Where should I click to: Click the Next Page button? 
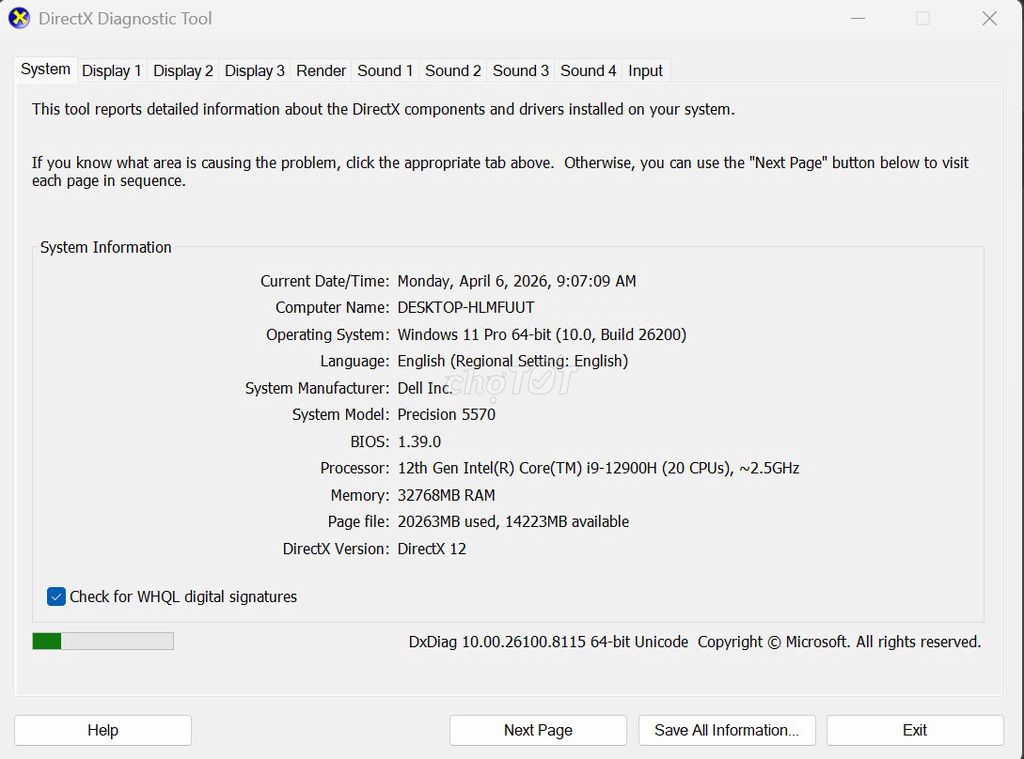tap(537, 730)
